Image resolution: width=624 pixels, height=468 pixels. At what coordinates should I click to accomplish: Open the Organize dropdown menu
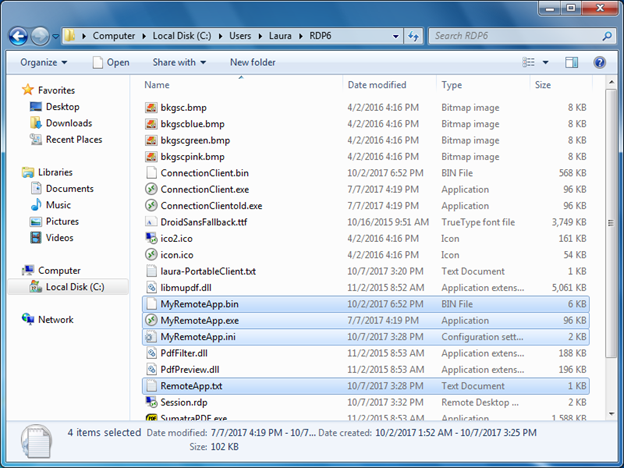coord(43,62)
